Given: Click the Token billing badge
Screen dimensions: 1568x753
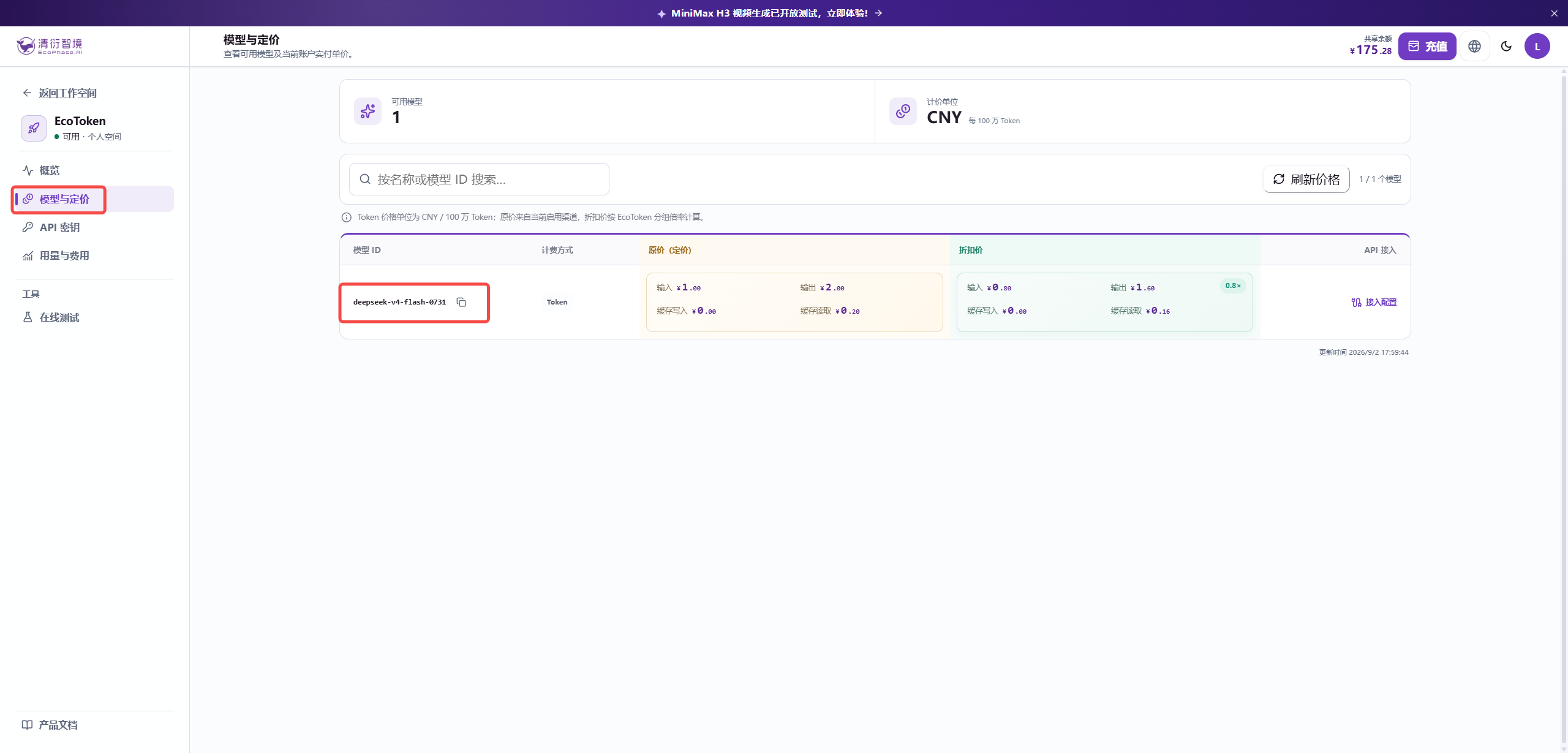Looking at the screenshot, I should 557,302.
